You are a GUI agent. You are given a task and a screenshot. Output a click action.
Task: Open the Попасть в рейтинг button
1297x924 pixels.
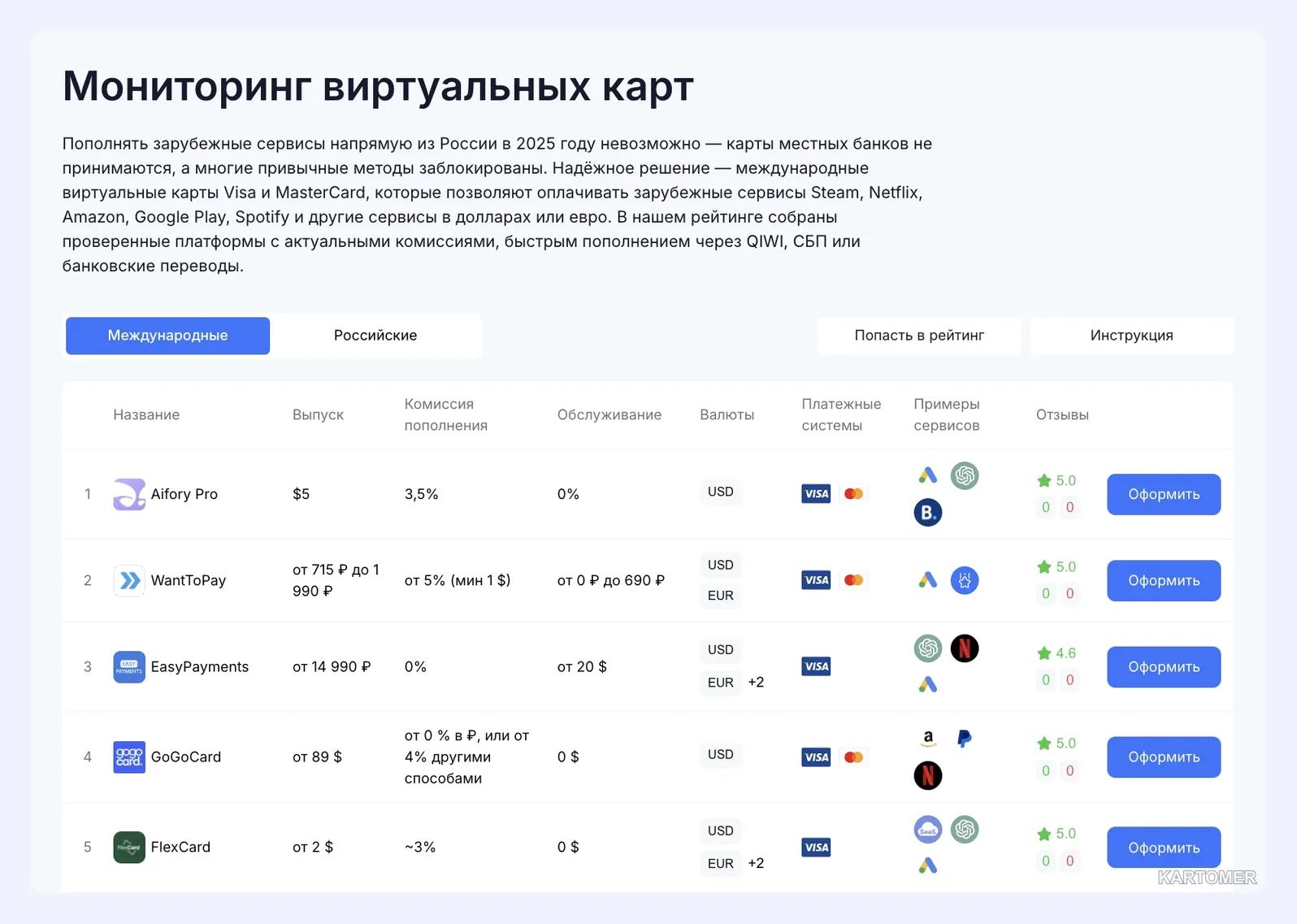[x=919, y=336]
